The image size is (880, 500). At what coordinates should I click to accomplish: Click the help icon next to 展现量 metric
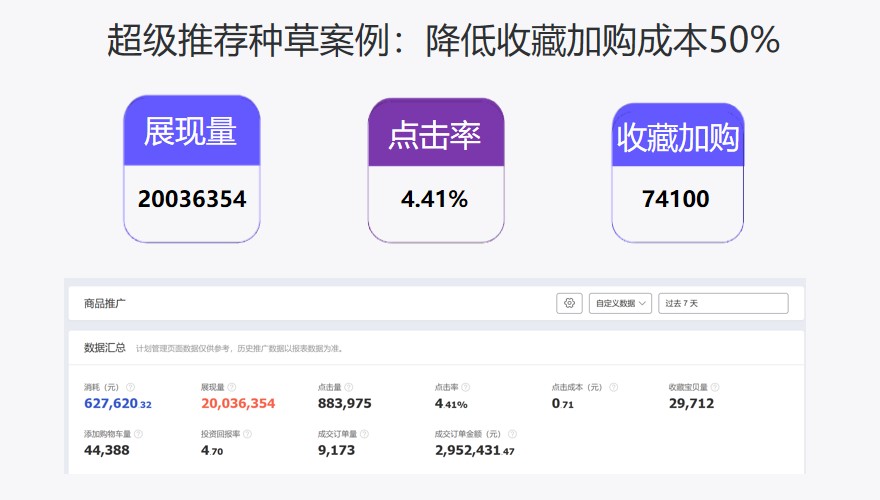point(231,387)
